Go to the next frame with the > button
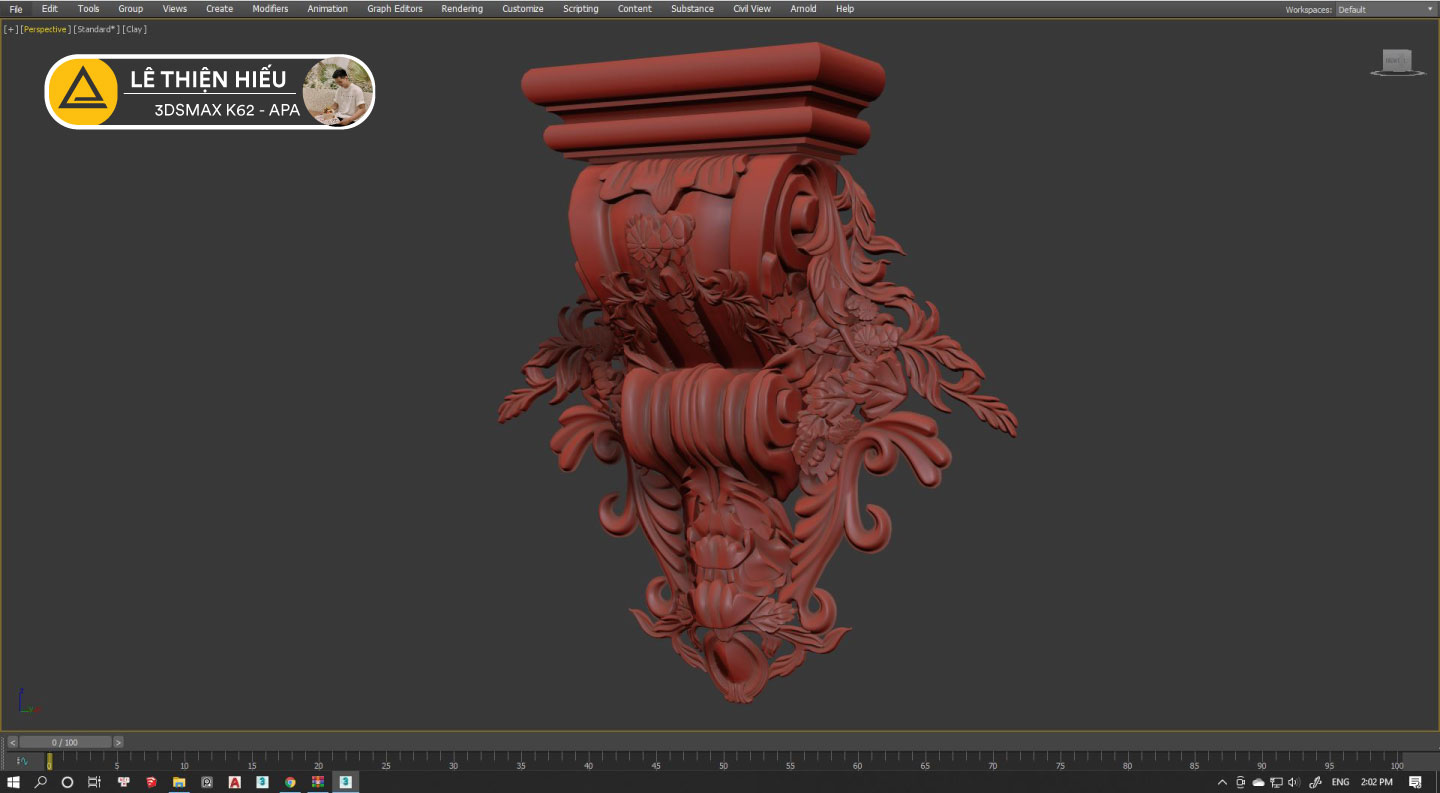 tap(118, 742)
